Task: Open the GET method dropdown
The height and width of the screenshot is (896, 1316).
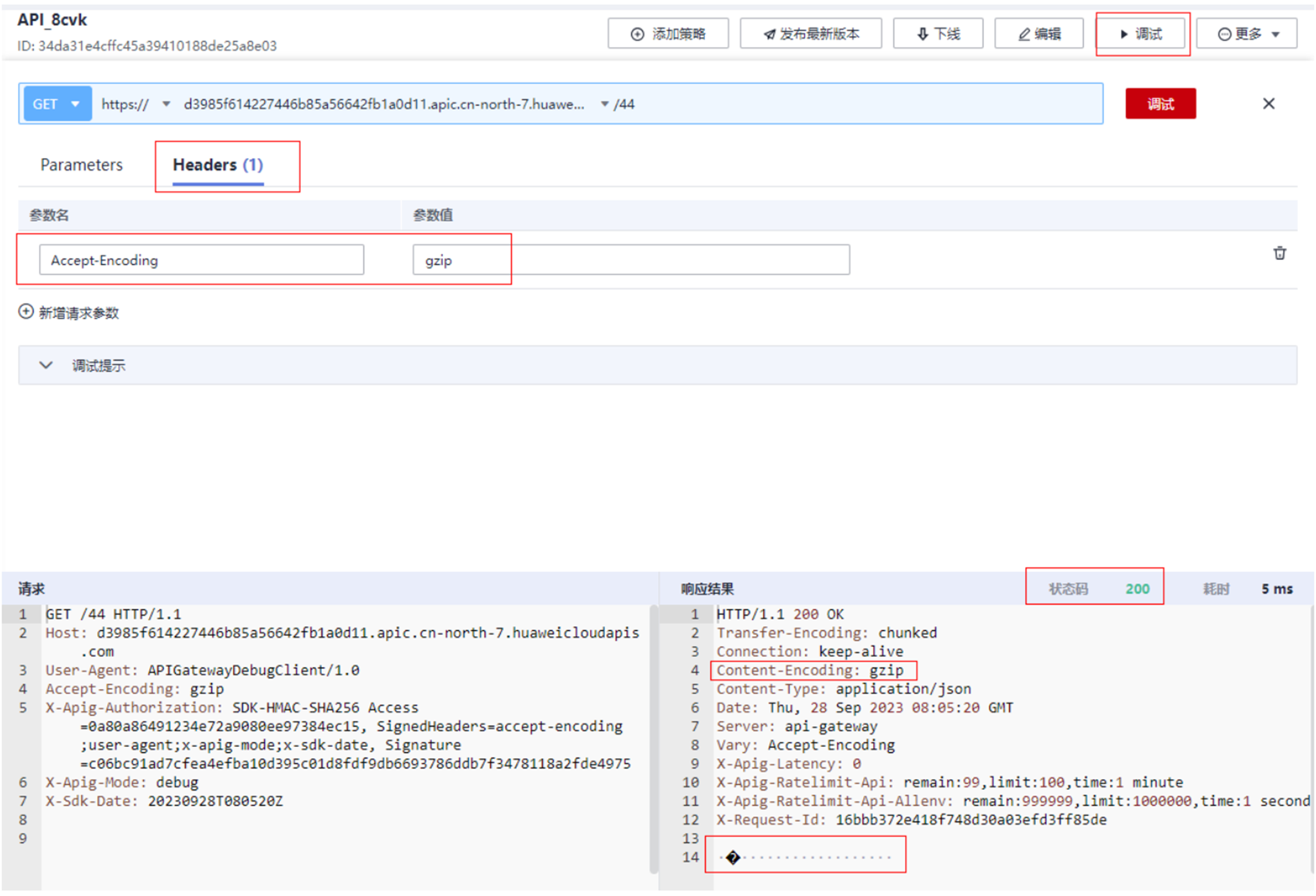Action: 57,104
